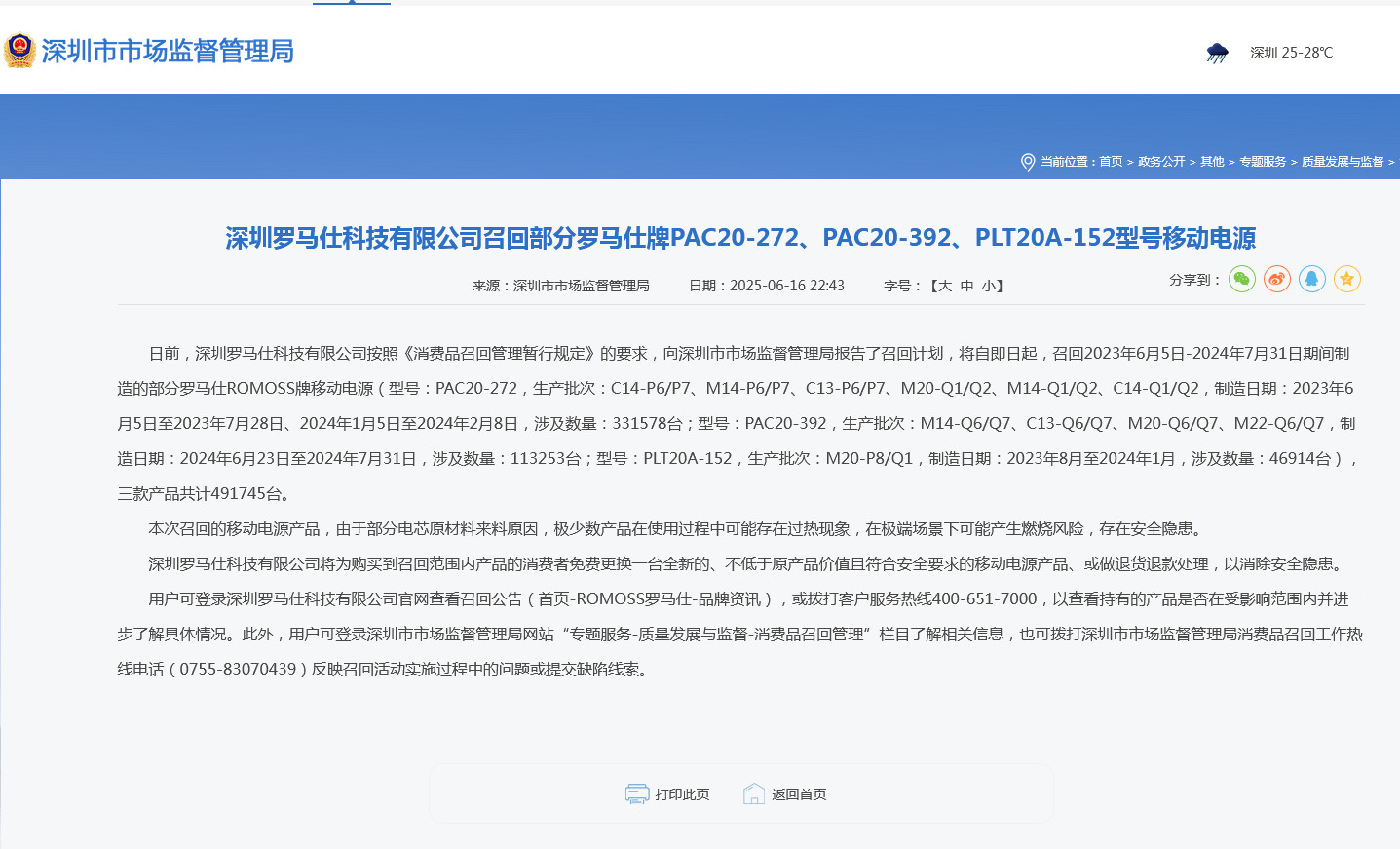Go to 首页 in breadcrumb

[1111, 162]
